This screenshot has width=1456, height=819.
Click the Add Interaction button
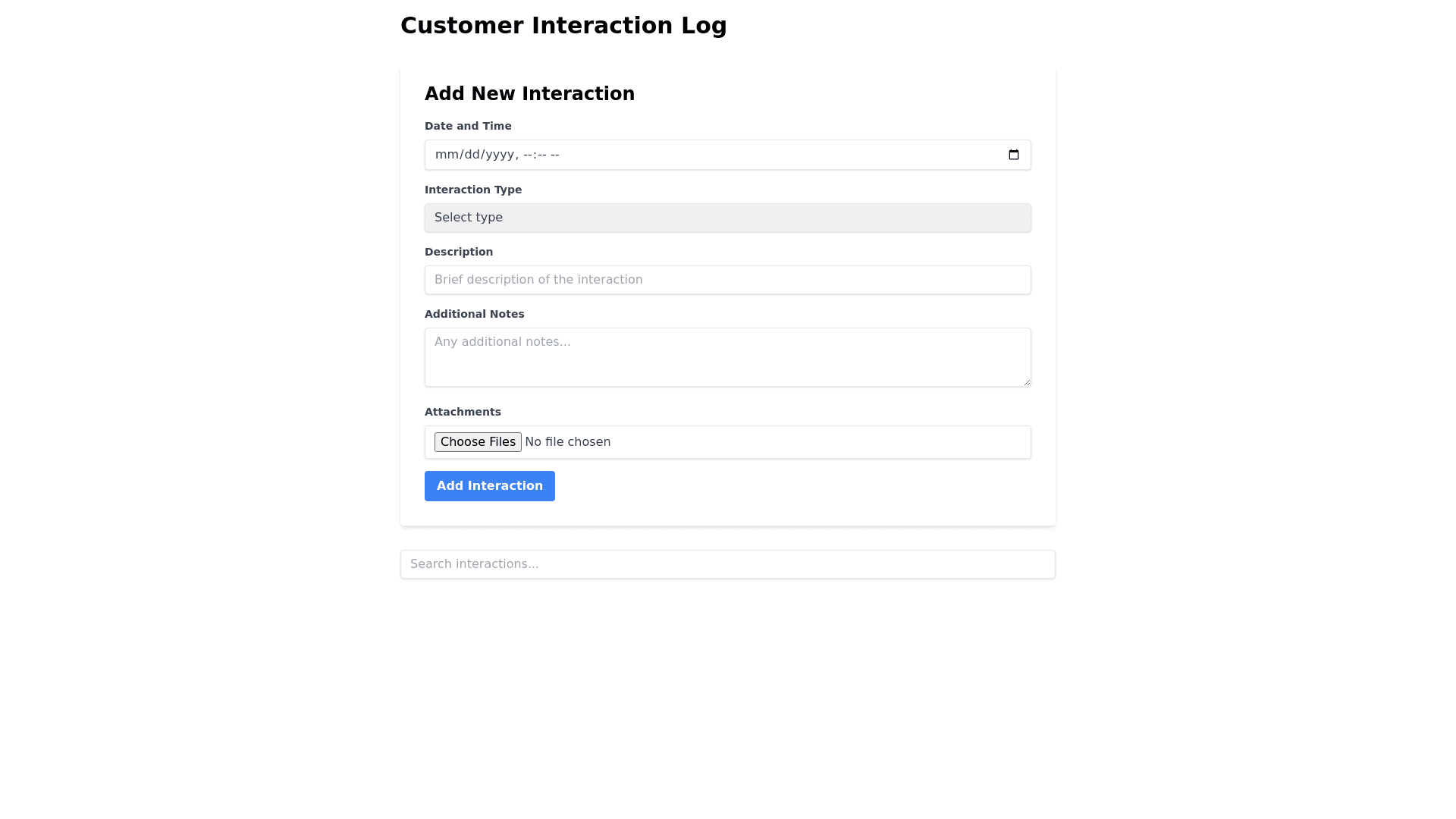[x=489, y=486]
